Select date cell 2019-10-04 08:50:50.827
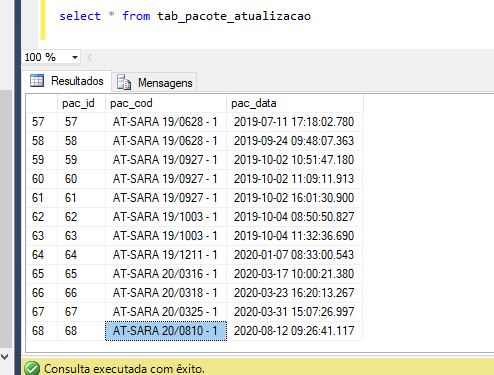494x375 pixels. tap(295, 217)
